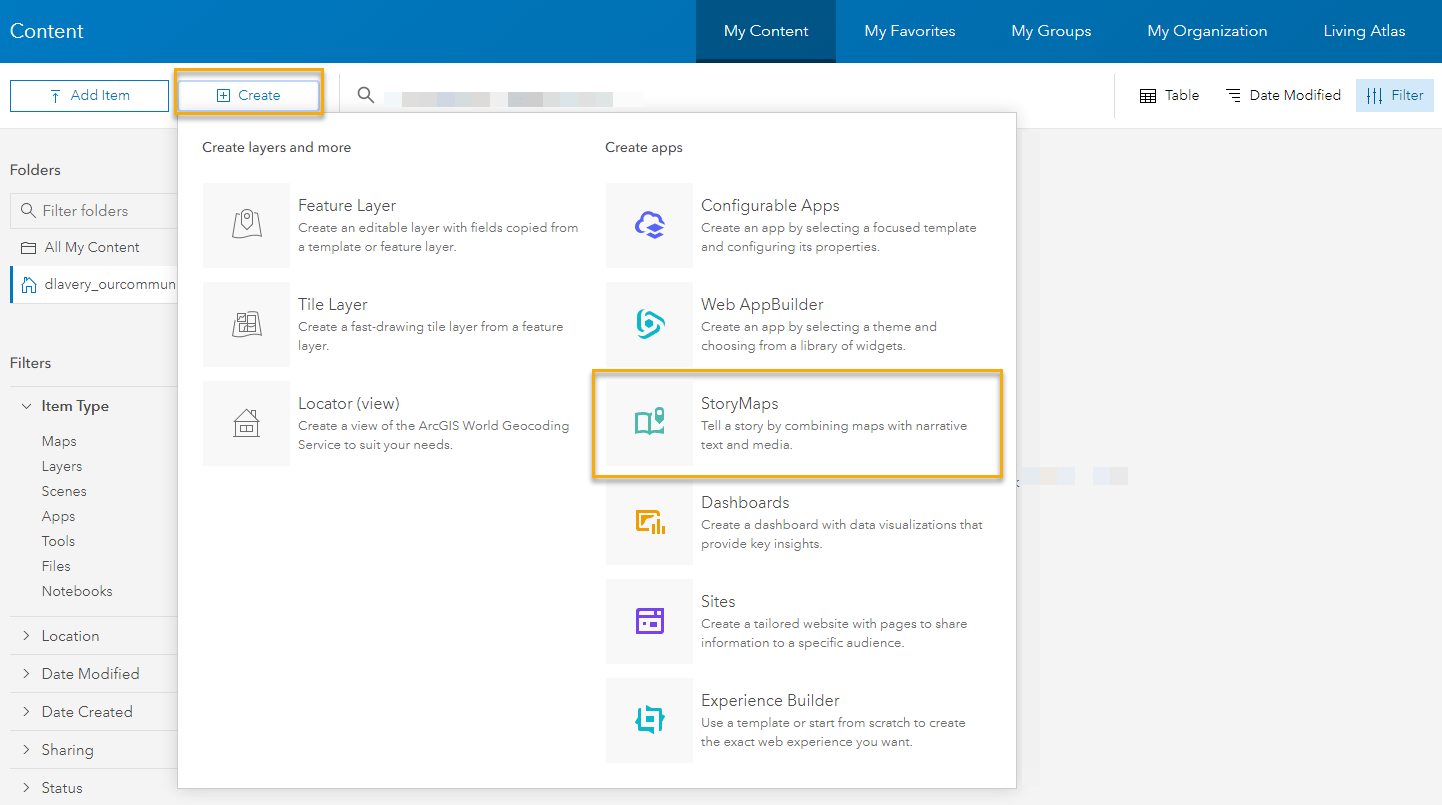Select the Sites icon
This screenshot has width=1442, height=805.
point(649,621)
